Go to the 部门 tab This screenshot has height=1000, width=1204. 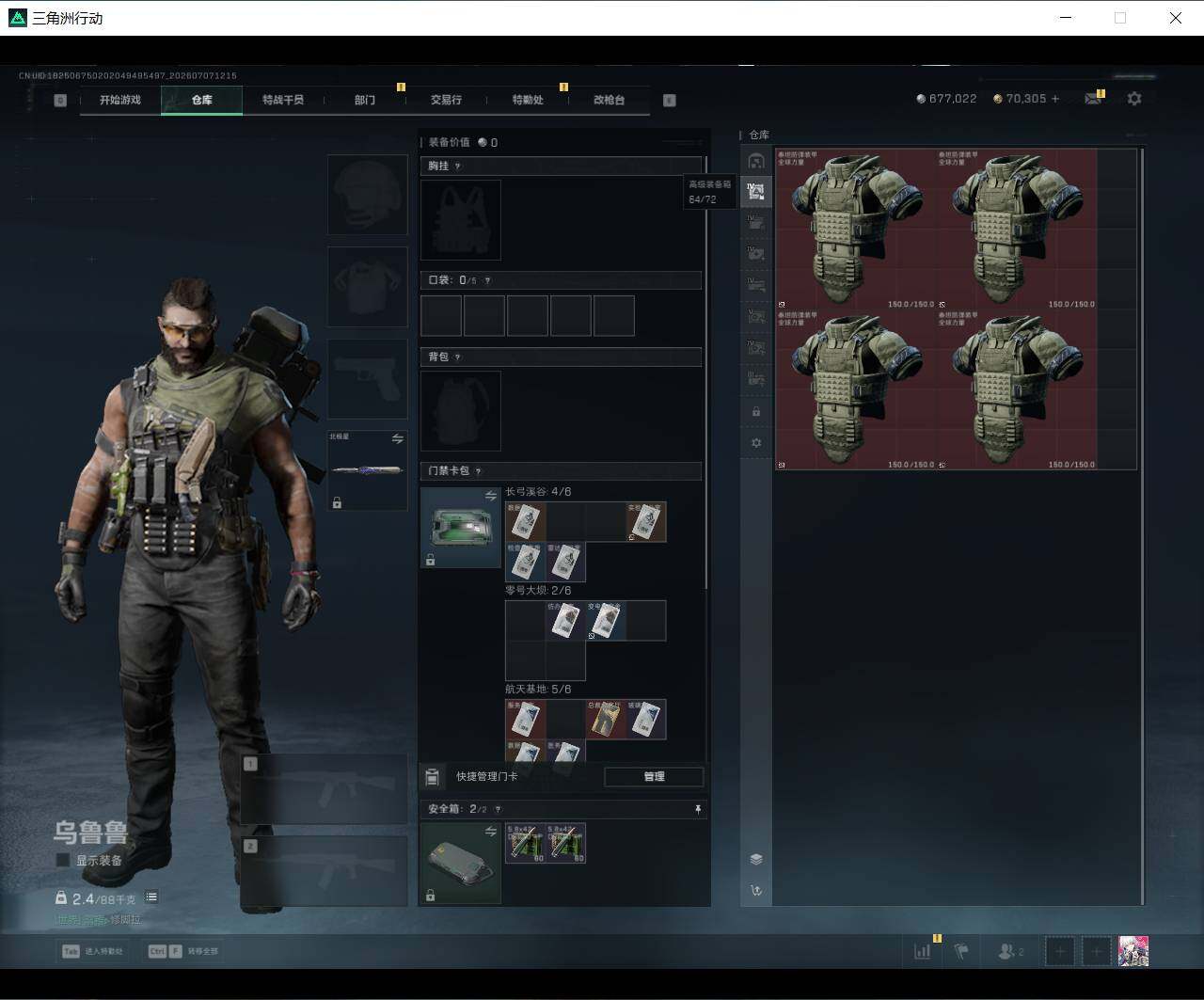(365, 100)
